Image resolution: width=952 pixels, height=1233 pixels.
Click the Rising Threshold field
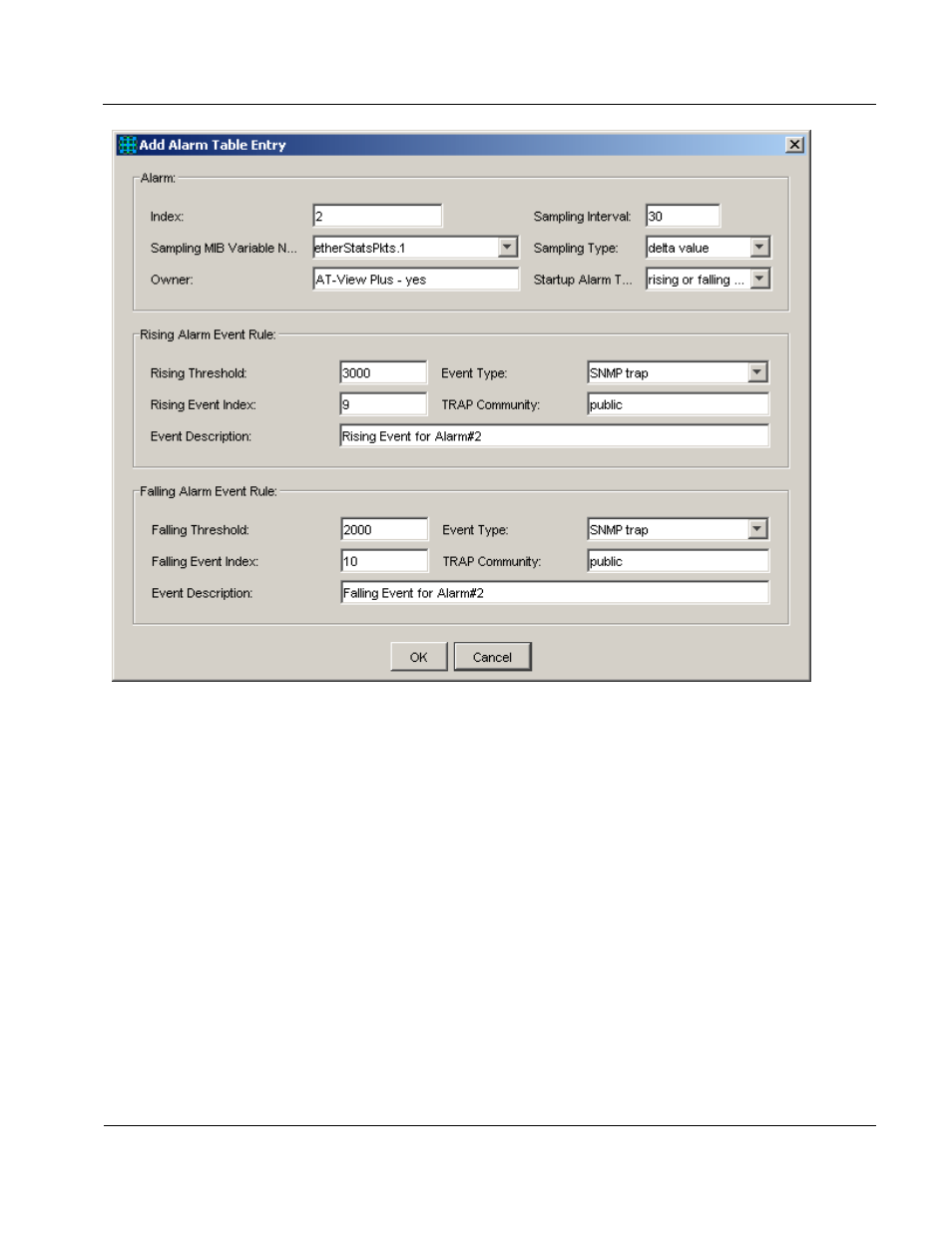pyautogui.click(x=383, y=373)
